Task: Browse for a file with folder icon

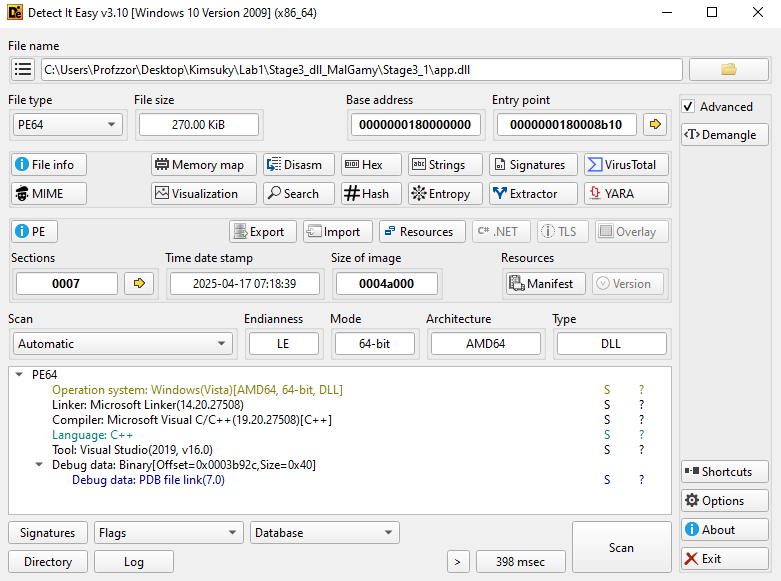Action: pyautogui.click(x=728, y=69)
